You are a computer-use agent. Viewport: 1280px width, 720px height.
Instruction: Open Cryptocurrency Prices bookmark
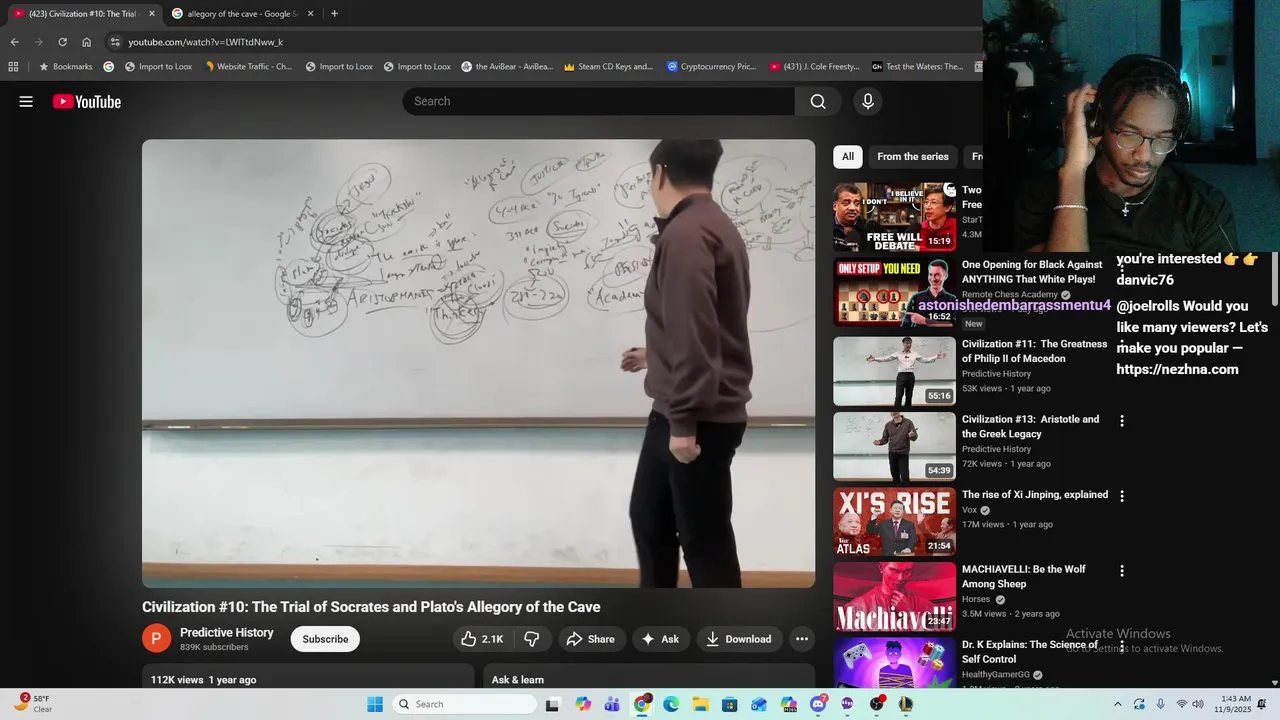tap(711, 67)
